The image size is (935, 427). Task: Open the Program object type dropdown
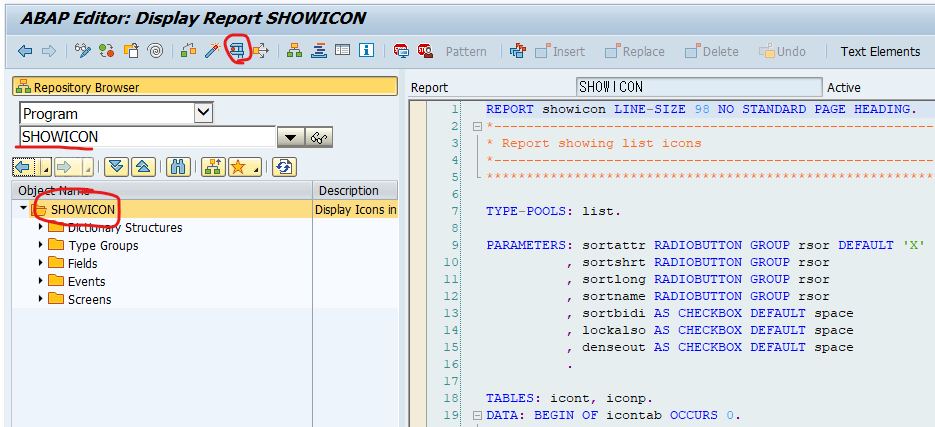tap(204, 113)
